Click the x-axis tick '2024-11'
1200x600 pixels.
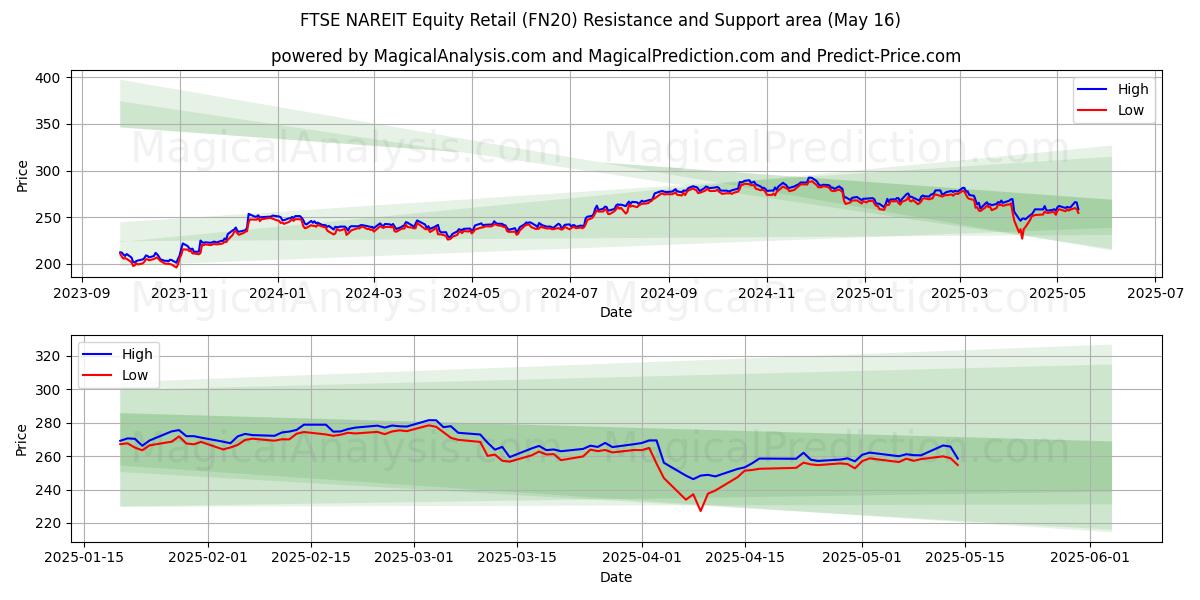(767, 293)
